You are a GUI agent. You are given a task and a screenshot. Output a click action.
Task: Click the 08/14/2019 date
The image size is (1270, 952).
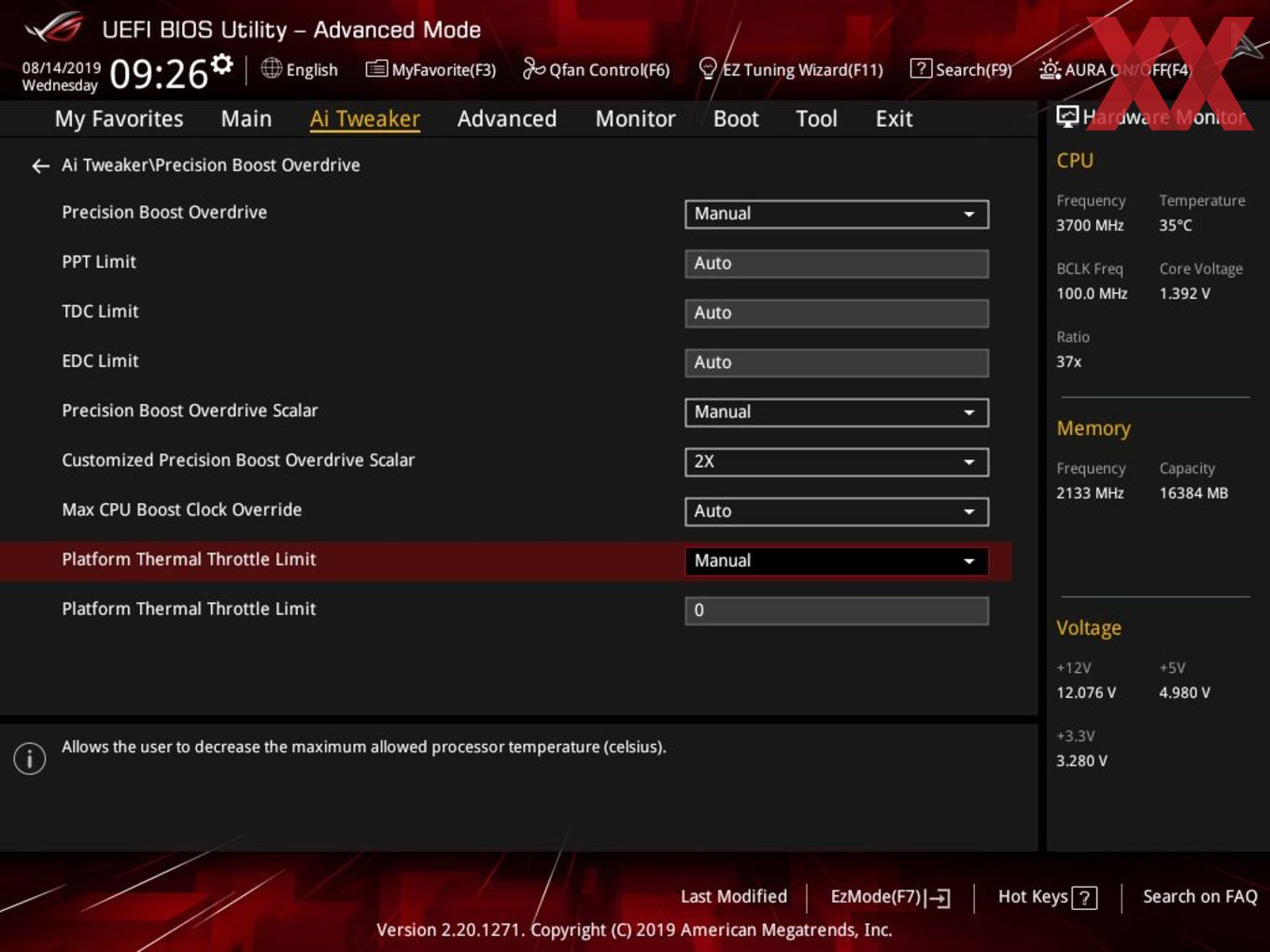click(x=62, y=68)
